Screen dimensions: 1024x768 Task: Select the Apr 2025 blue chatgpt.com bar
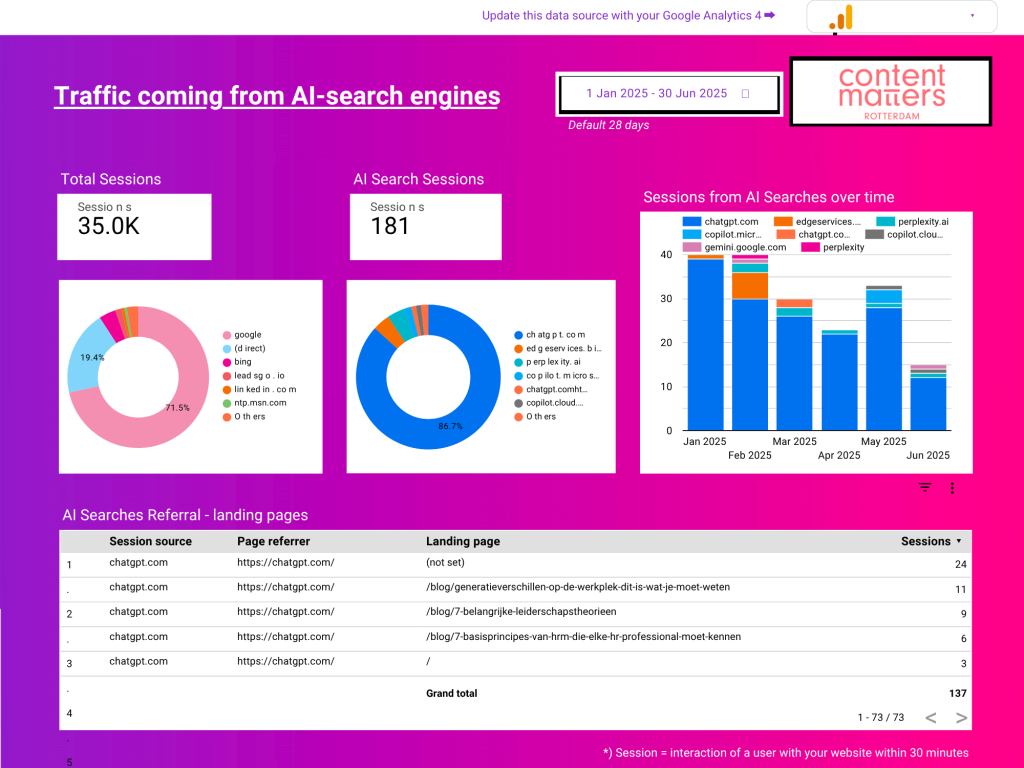coord(839,383)
